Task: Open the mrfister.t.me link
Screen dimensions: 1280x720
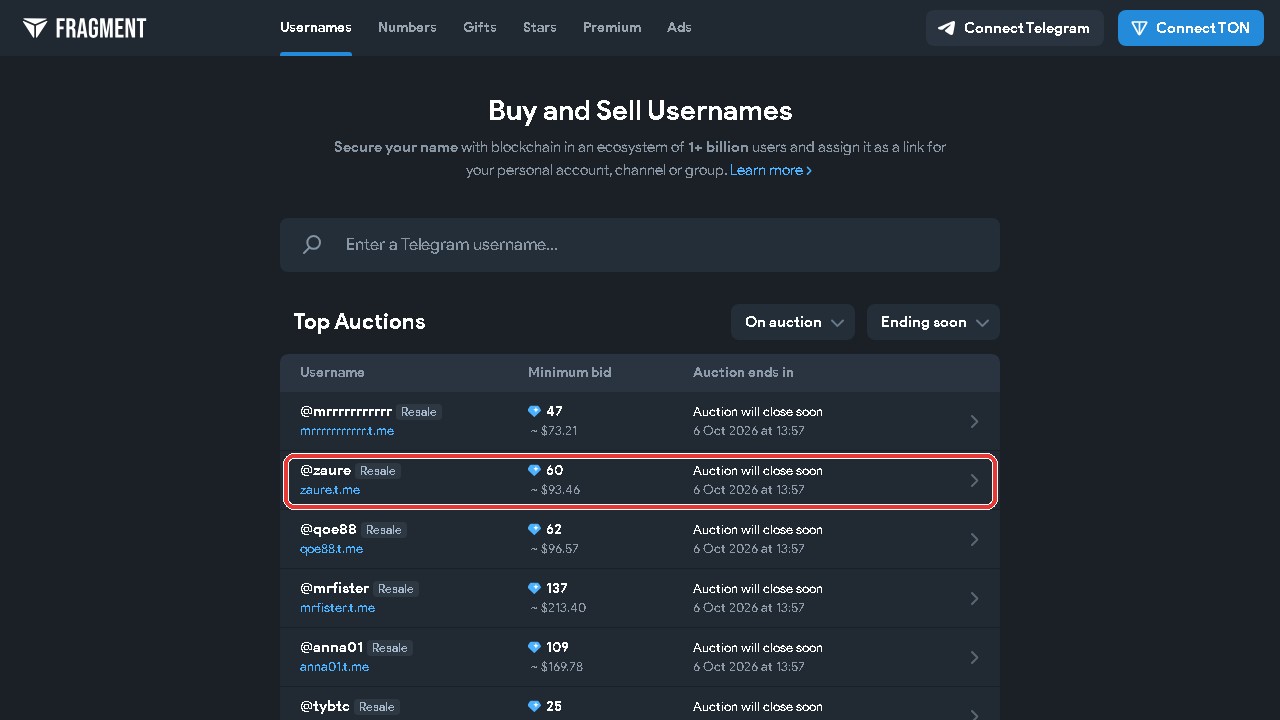Action: pyautogui.click(x=338, y=607)
